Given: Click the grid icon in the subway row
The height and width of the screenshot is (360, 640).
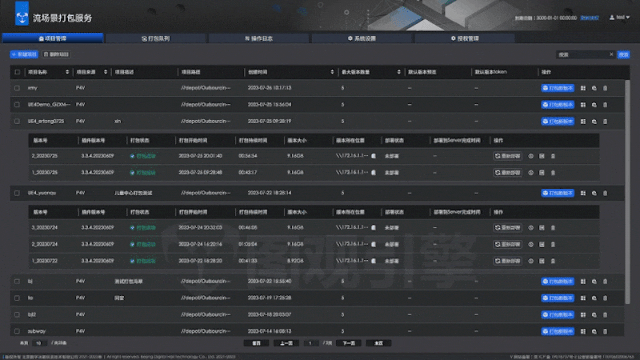Looking at the screenshot, I should coord(583,331).
